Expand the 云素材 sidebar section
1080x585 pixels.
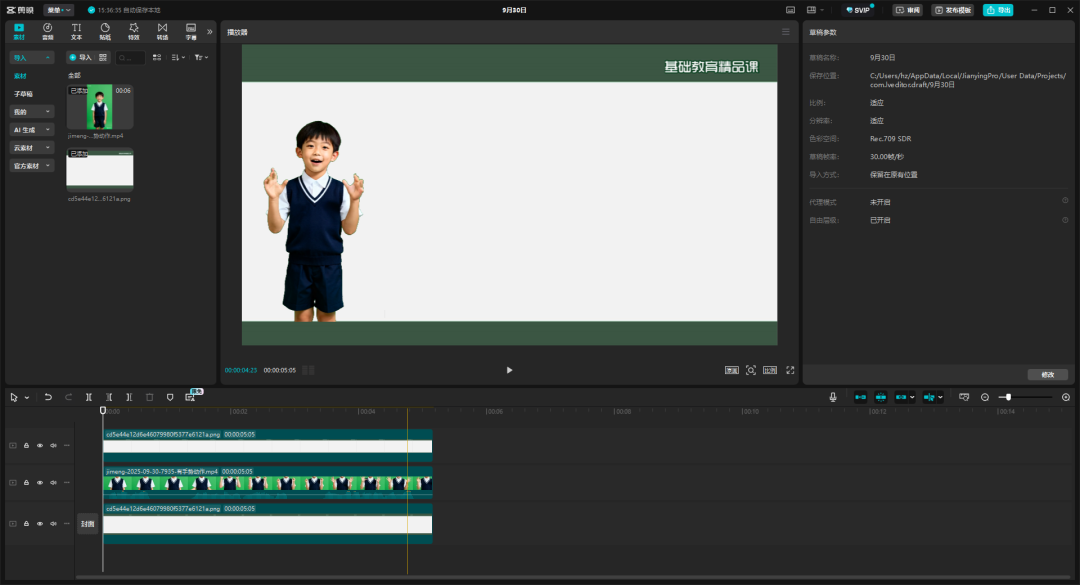click(32, 147)
